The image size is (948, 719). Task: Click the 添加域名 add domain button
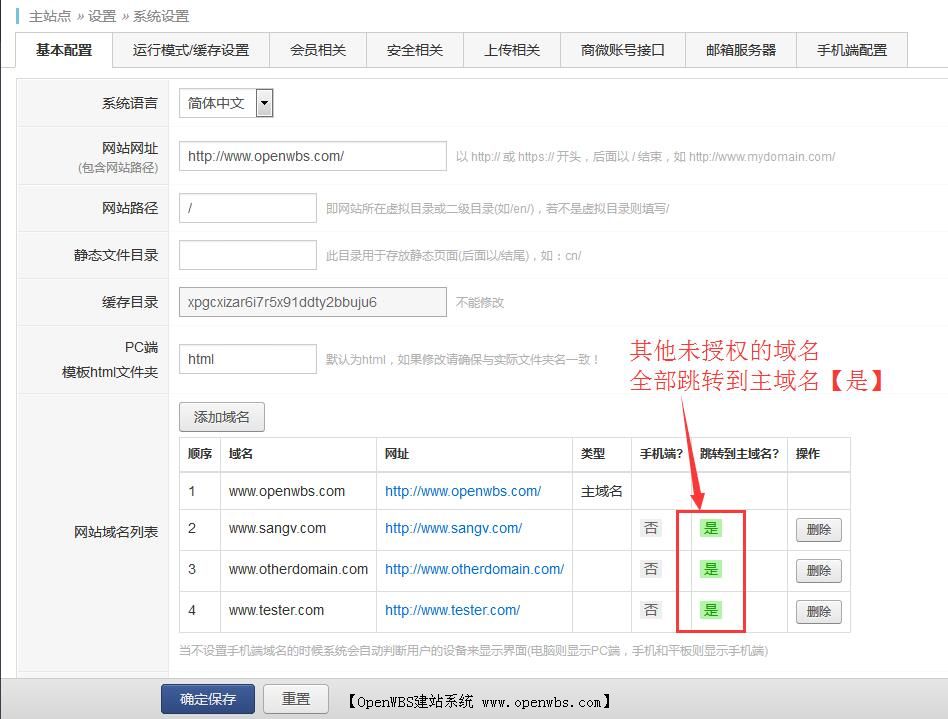(x=223, y=418)
